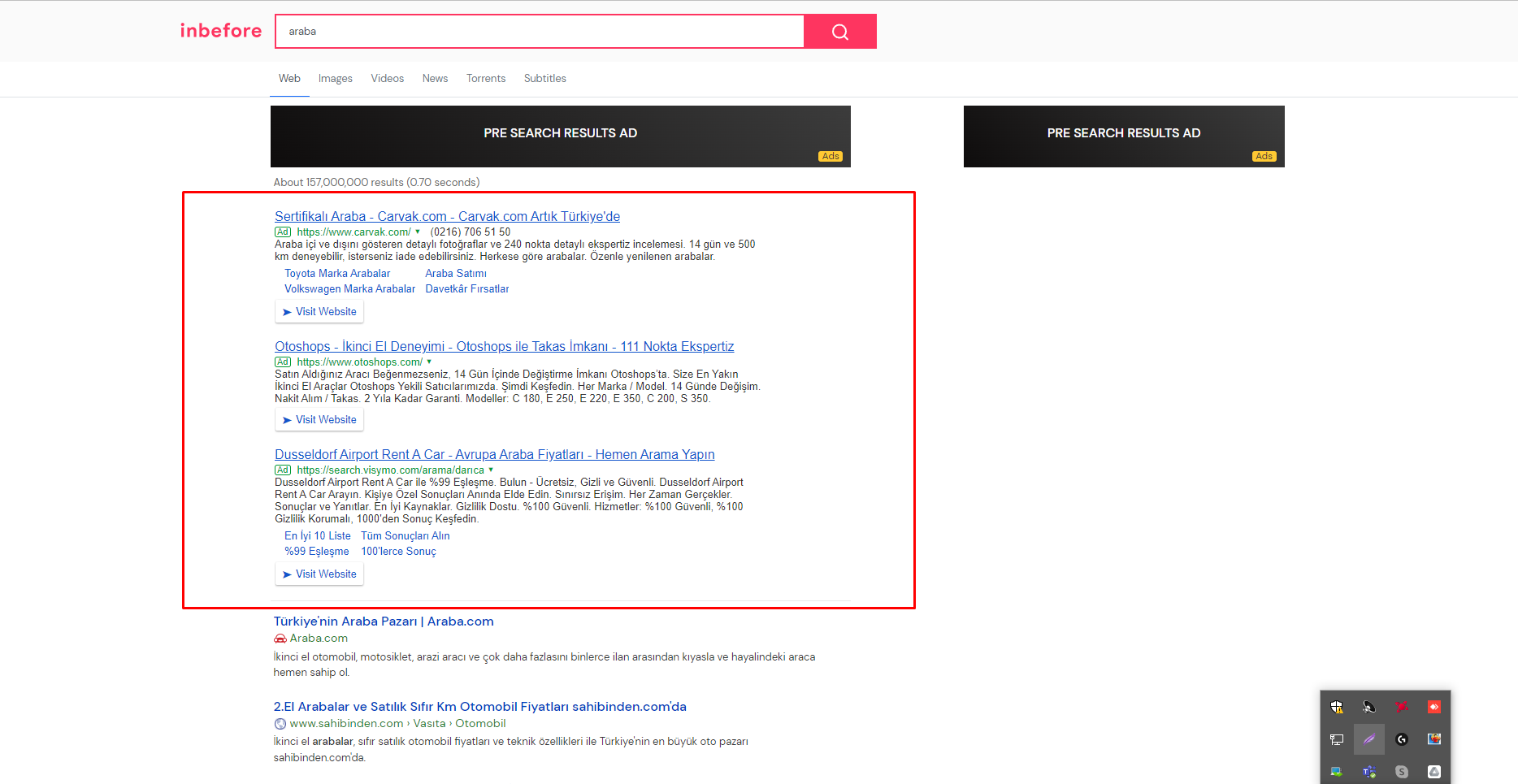Click the red car favicon beside Araba.com

point(280,639)
